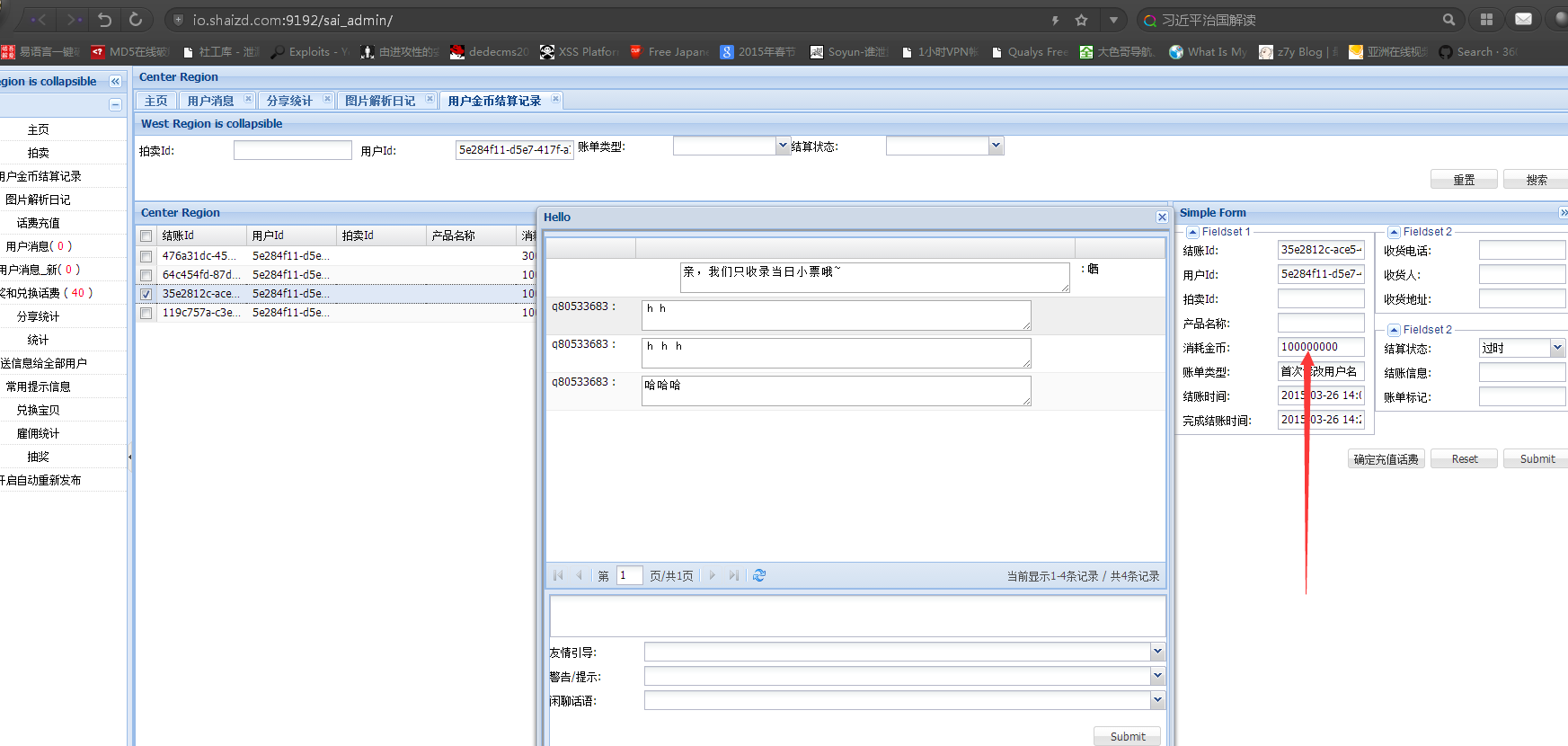
Task: Open 常用提示信息 in the sidebar menu
Action: [x=39, y=386]
